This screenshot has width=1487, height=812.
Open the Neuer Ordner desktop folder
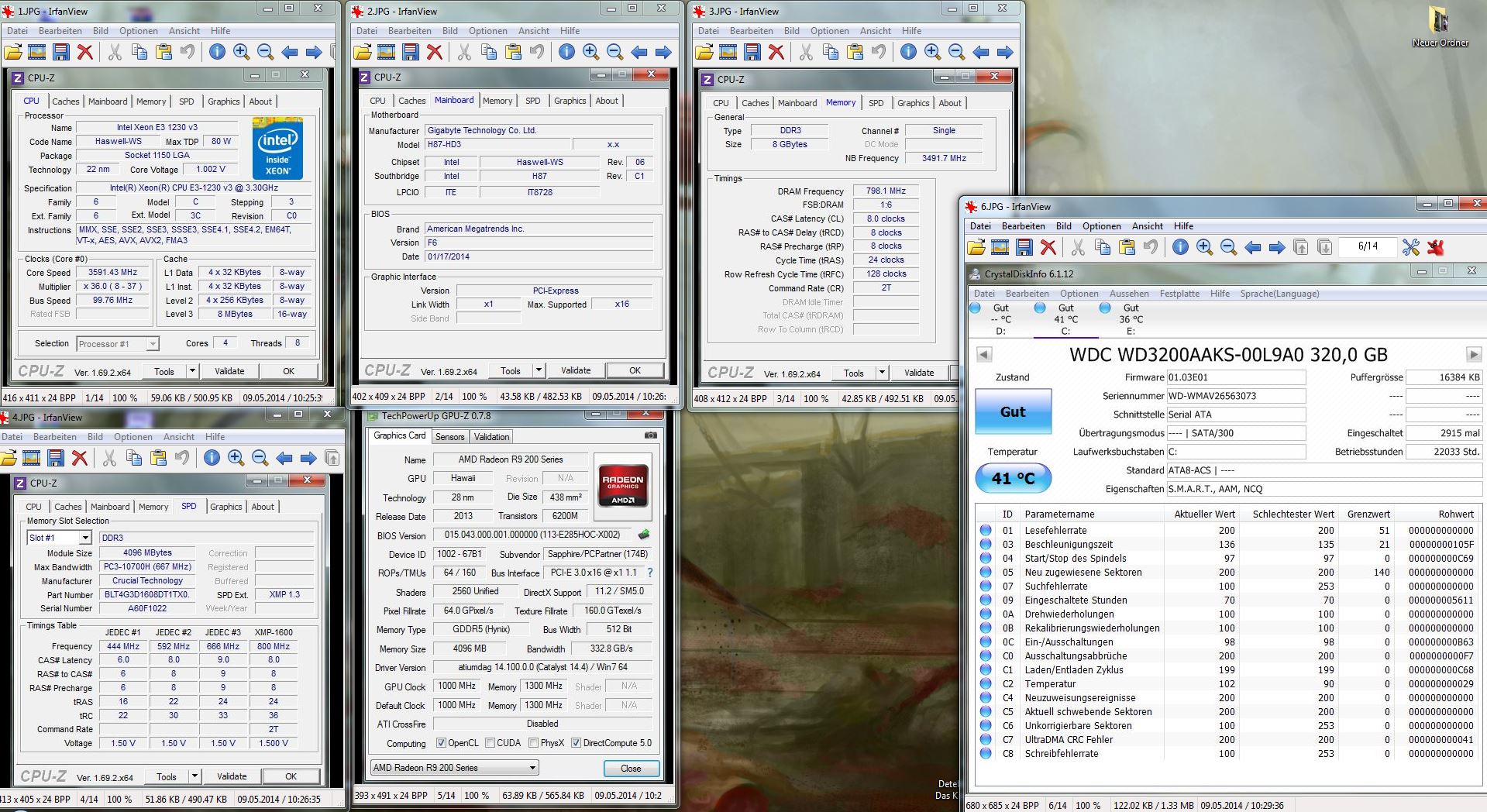tap(1440, 27)
